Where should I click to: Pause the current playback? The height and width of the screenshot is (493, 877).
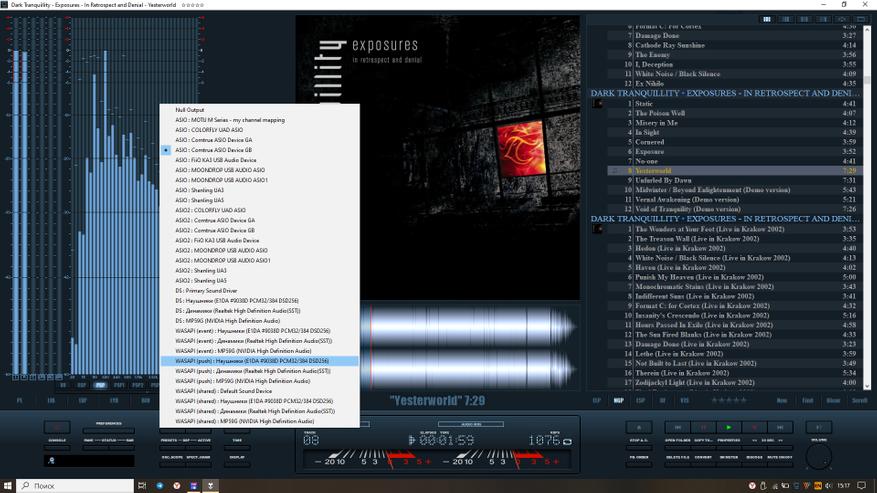click(702, 427)
